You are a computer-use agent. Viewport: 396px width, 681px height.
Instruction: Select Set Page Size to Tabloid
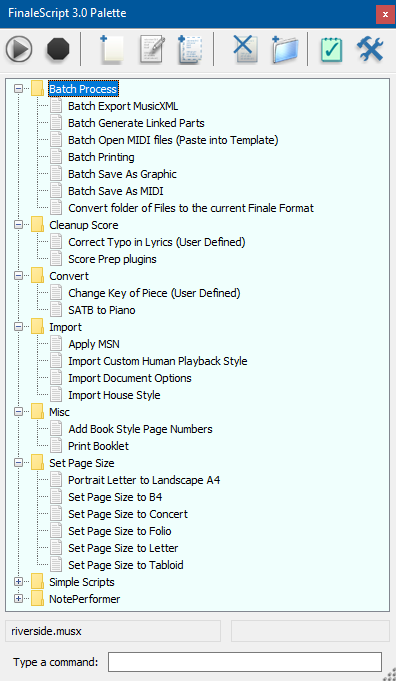126,565
